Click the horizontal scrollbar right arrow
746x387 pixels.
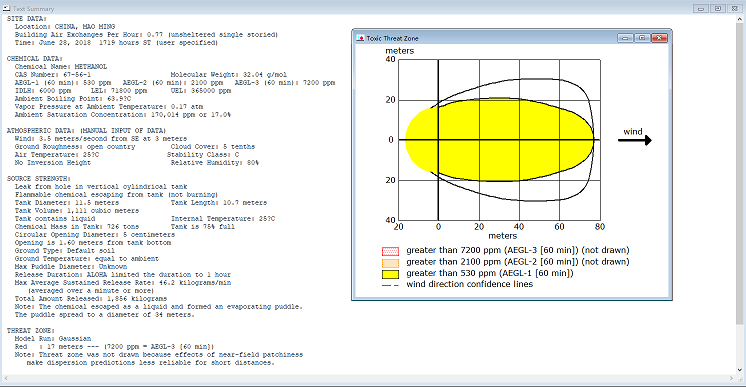(x=731, y=378)
